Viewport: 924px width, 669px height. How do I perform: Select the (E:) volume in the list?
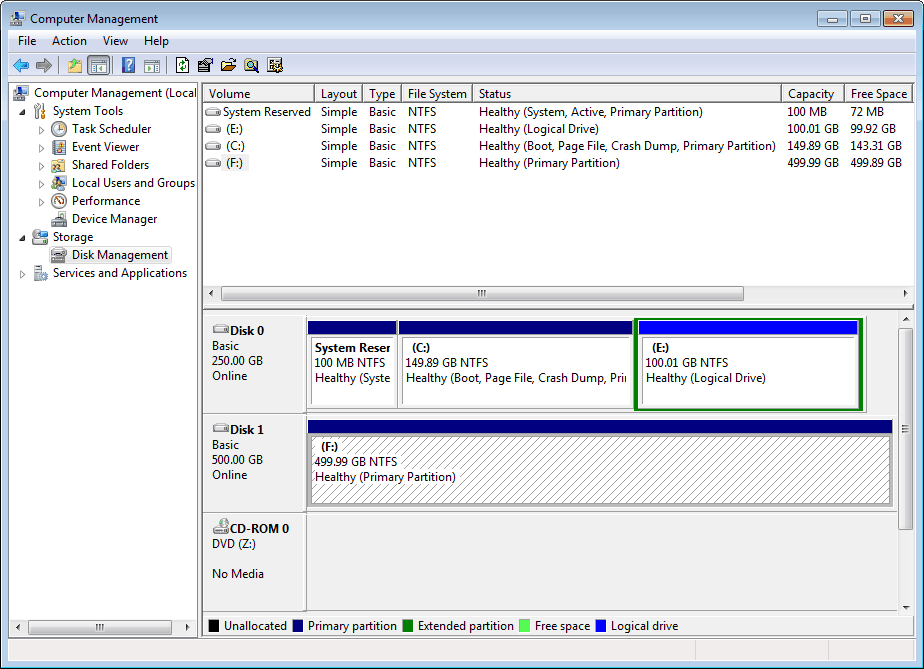click(x=557, y=129)
